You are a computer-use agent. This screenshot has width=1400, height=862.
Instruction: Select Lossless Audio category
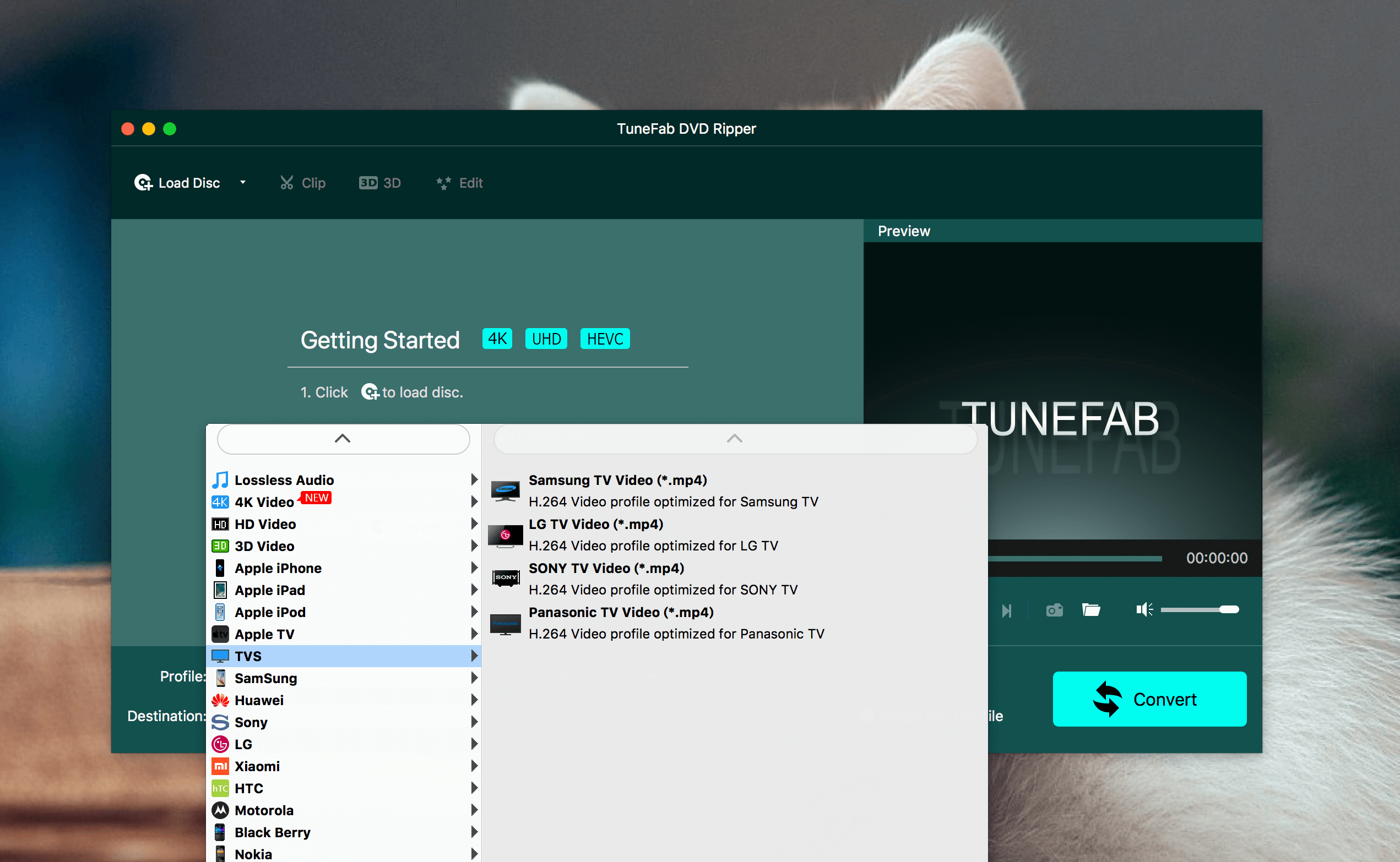[344, 480]
